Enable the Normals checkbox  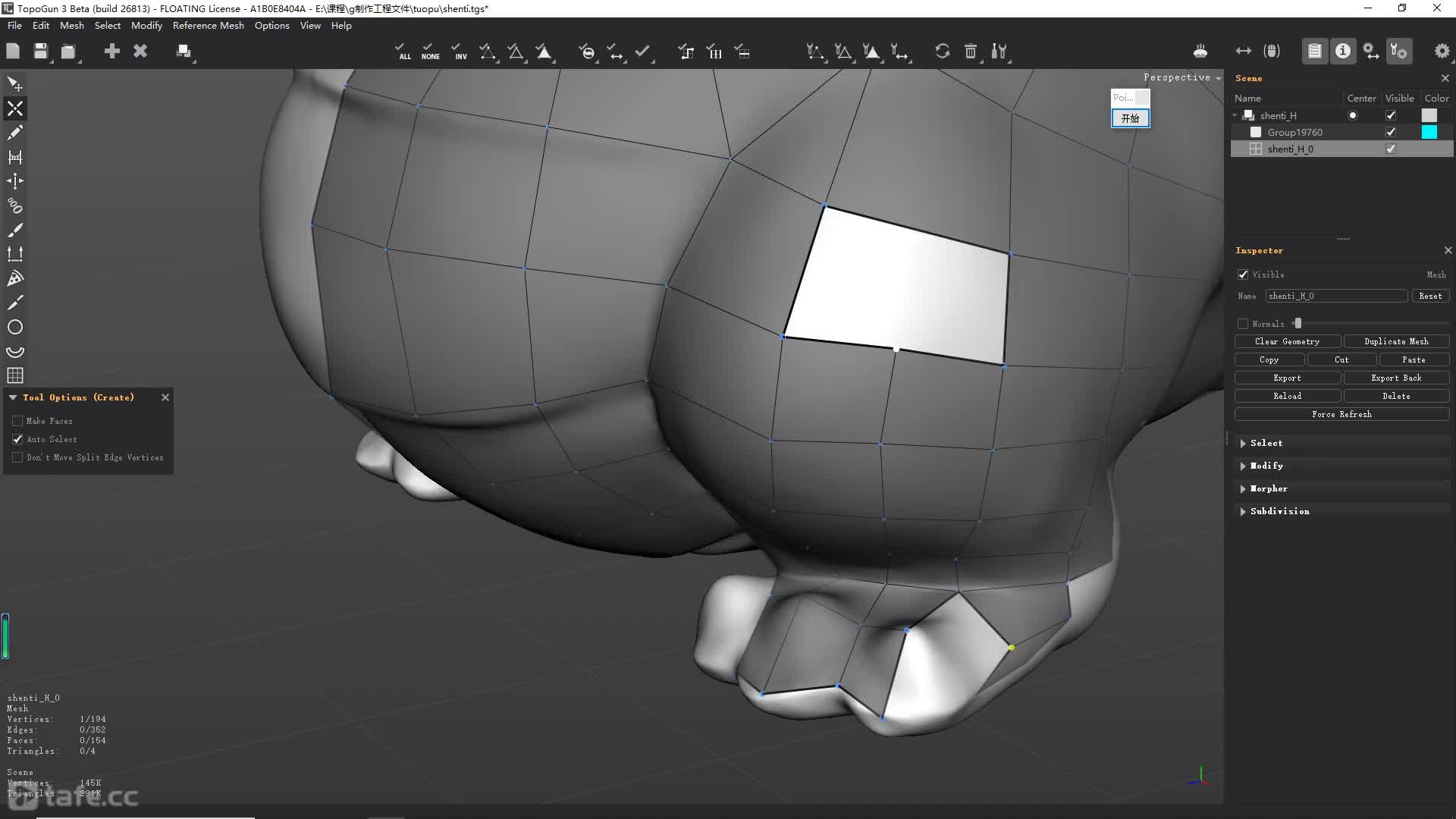(1243, 324)
